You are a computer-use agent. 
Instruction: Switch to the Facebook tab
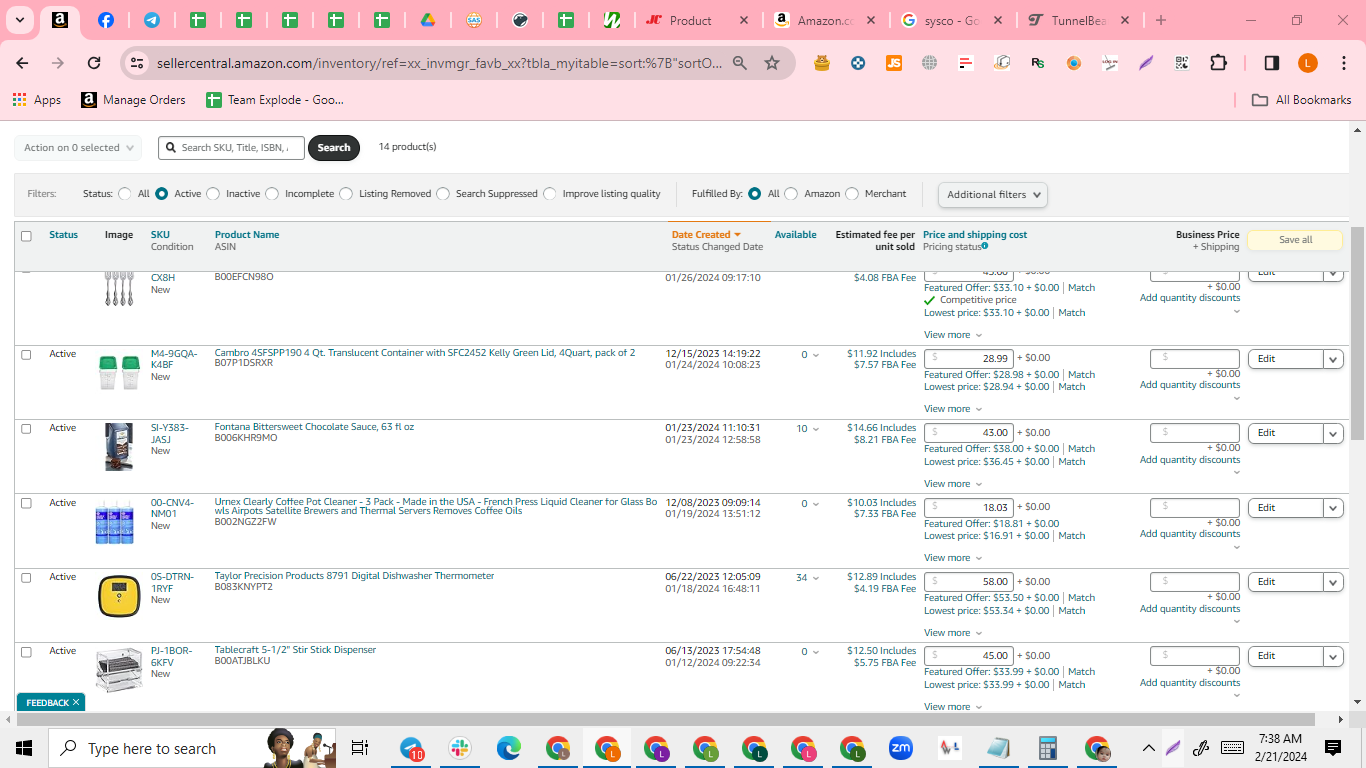click(106, 20)
